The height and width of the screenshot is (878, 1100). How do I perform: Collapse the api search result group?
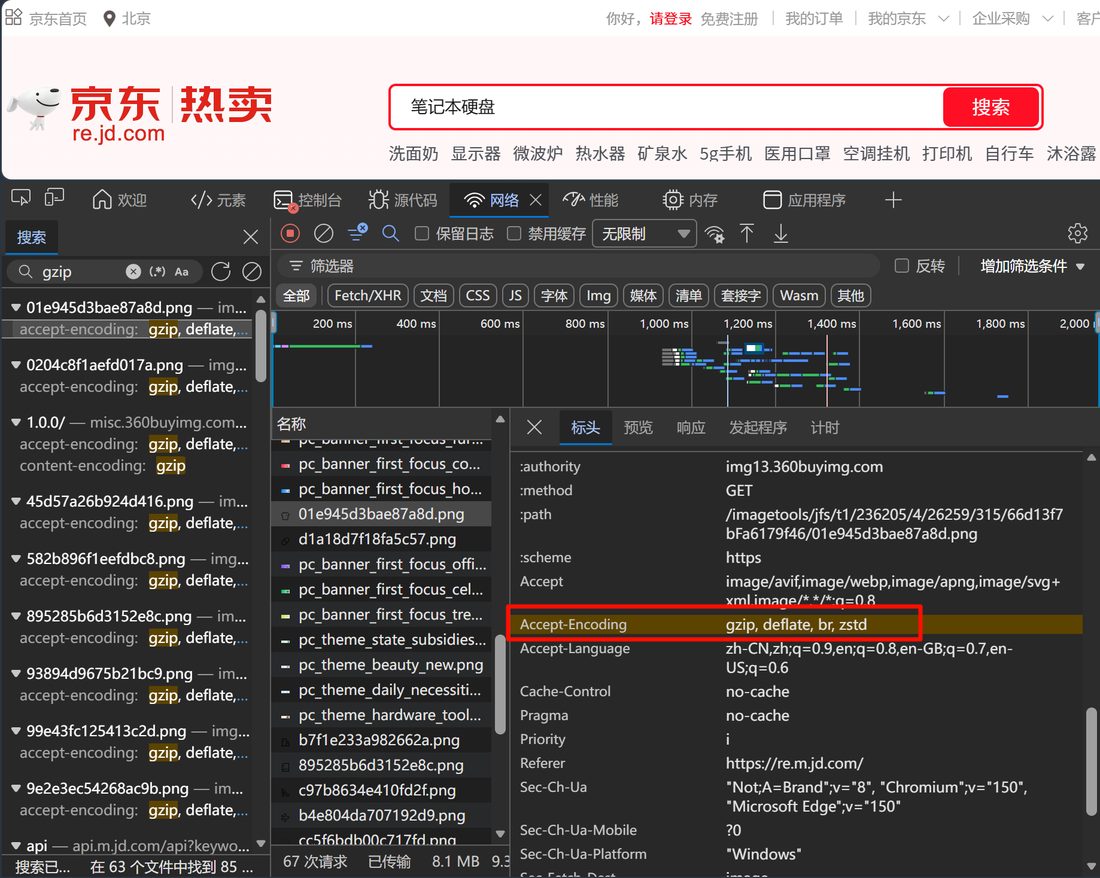pos(15,846)
